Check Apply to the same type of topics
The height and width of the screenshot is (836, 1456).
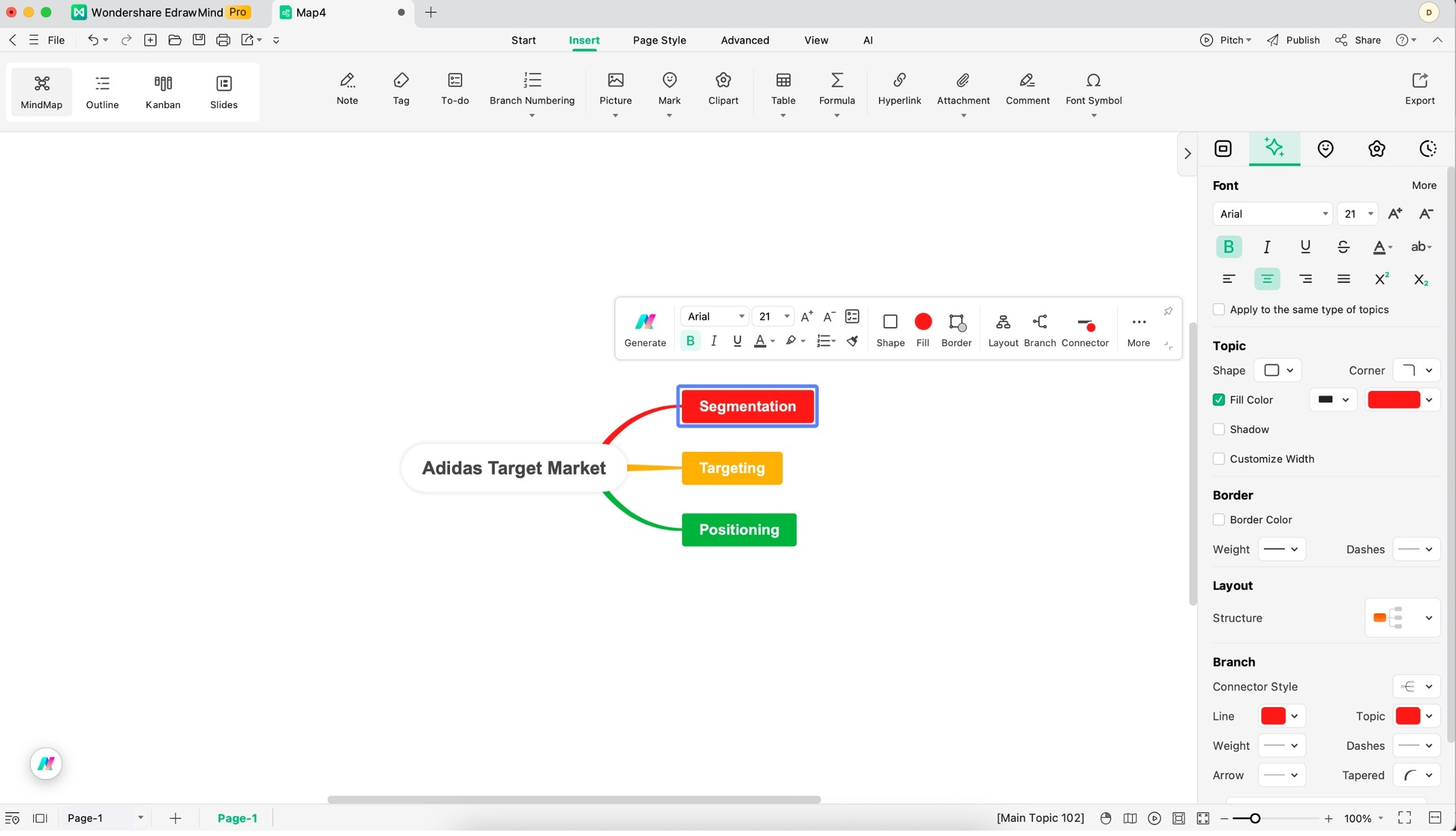(1218, 309)
